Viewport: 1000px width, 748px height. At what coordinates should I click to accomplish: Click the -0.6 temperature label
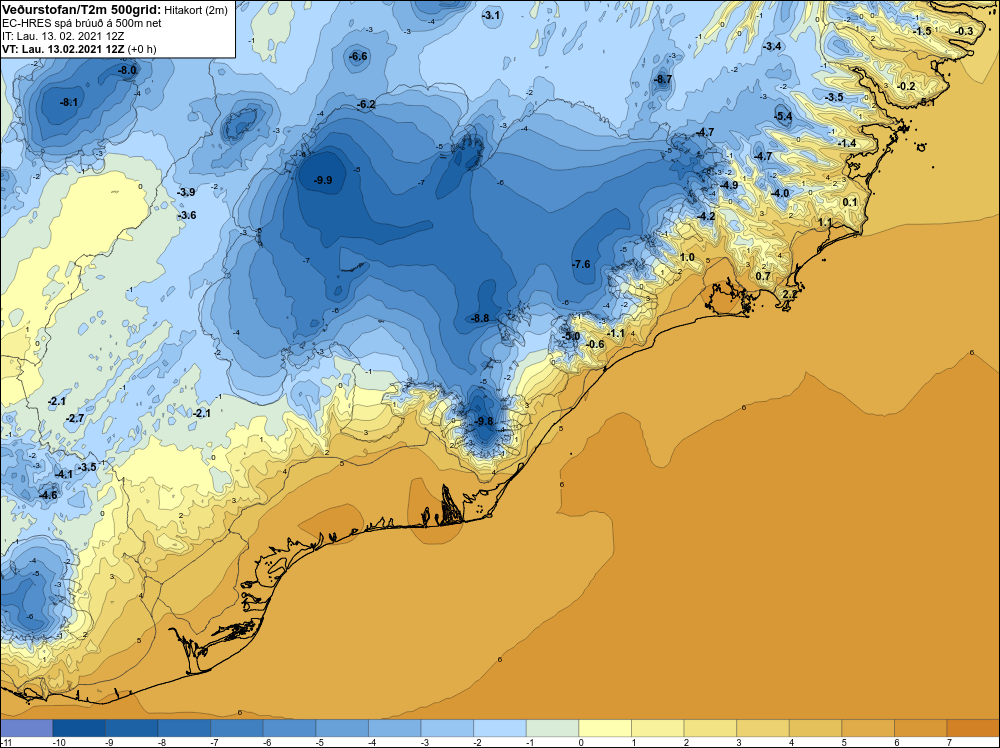(594, 344)
